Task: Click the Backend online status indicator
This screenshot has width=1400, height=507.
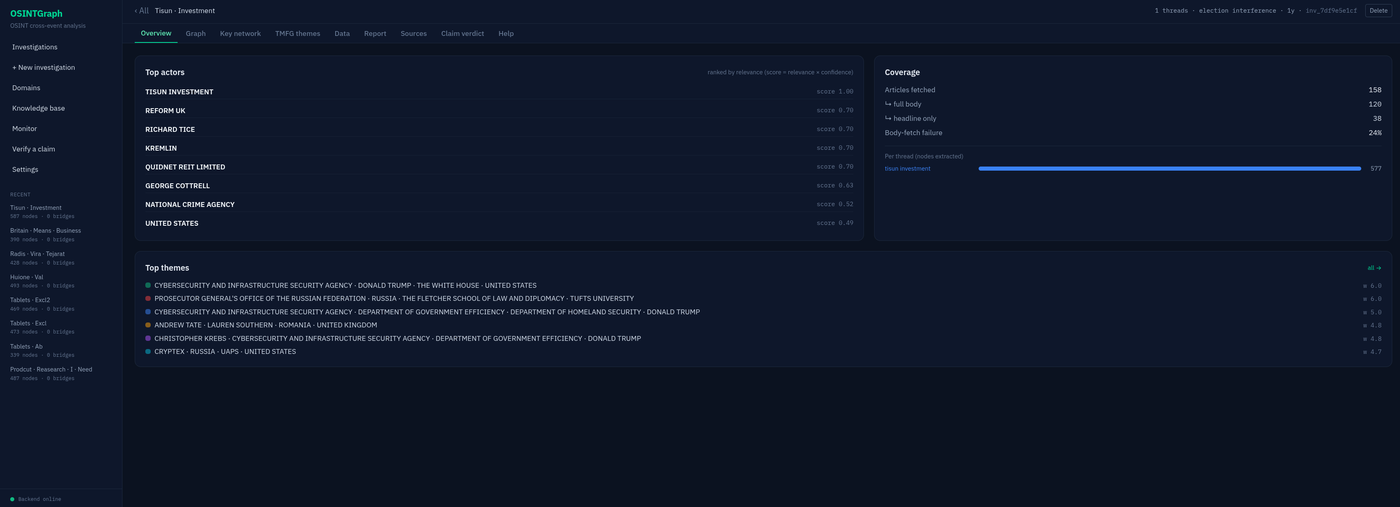Action: pyautogui.click(x=36, y=499)
